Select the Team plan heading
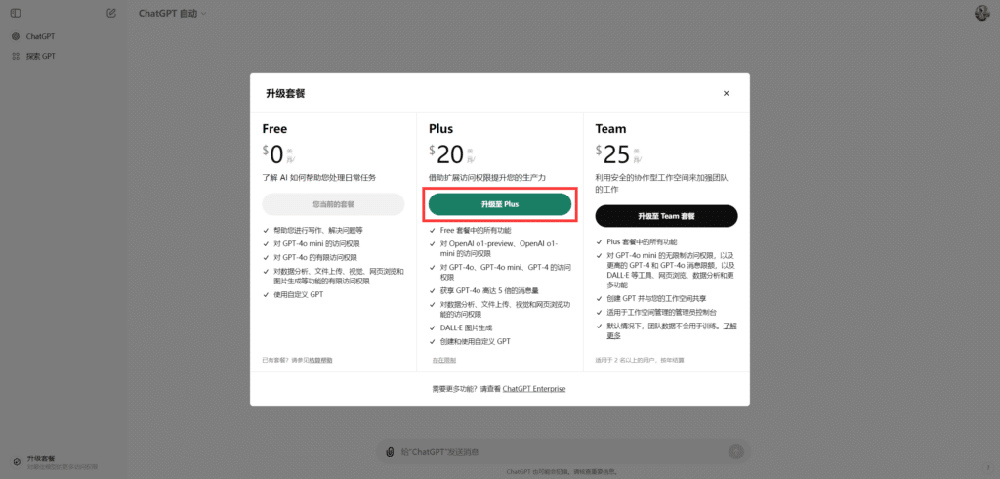1000x479 pixels. click(611, 129)
